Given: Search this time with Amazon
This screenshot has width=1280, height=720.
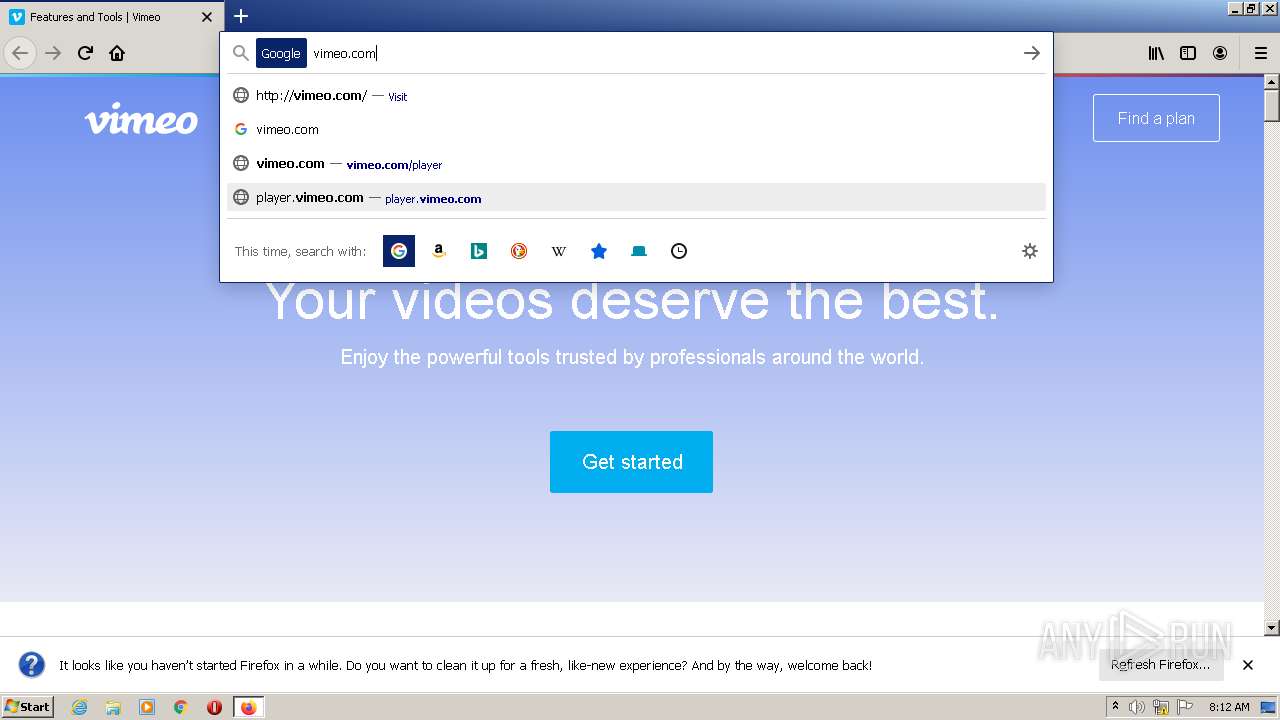Looking at the screenshot, I should [x=439, y=251].
